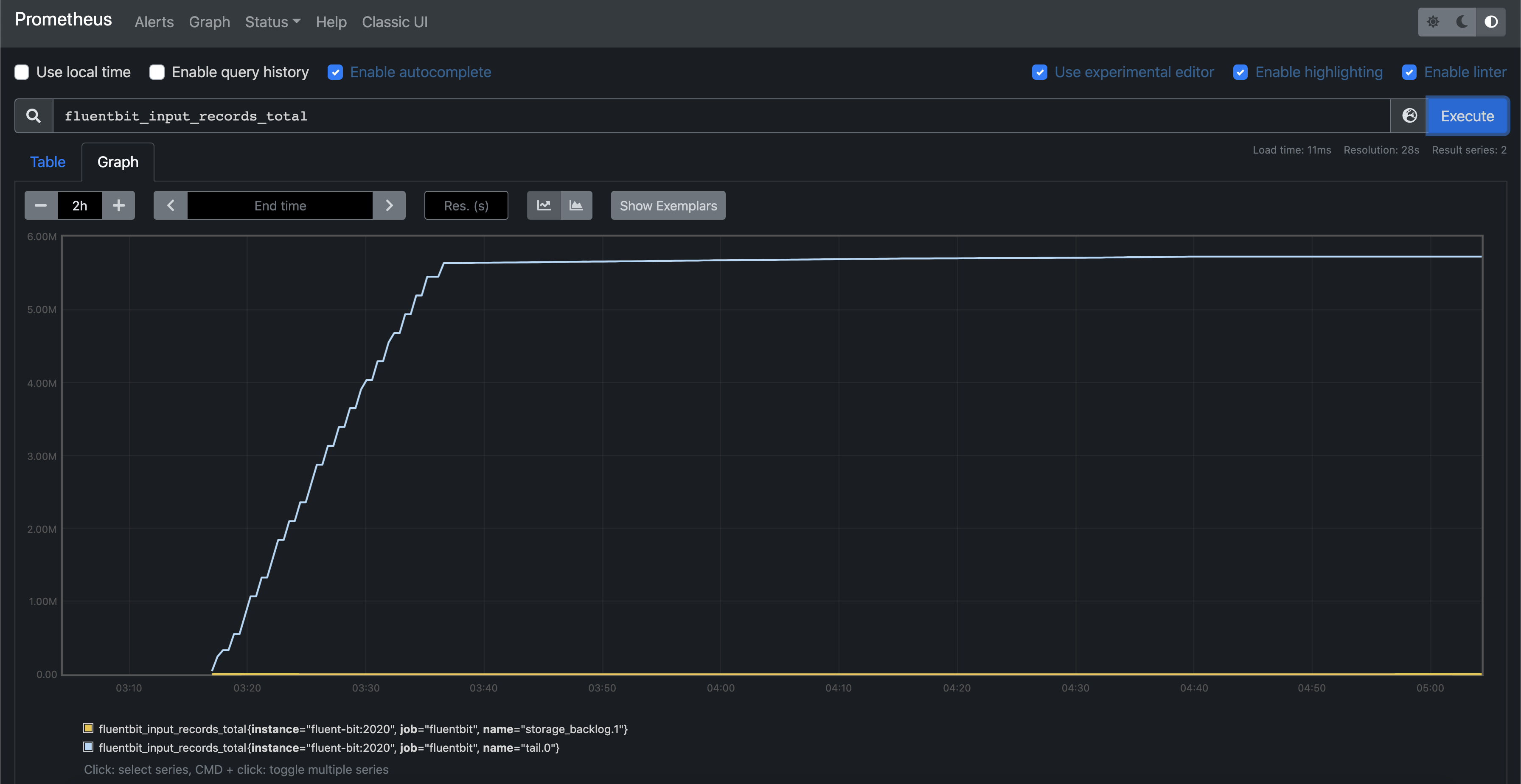Enable the Use local time checkbox
This screenshot has height=784, width=1521.
coord(21,71)
